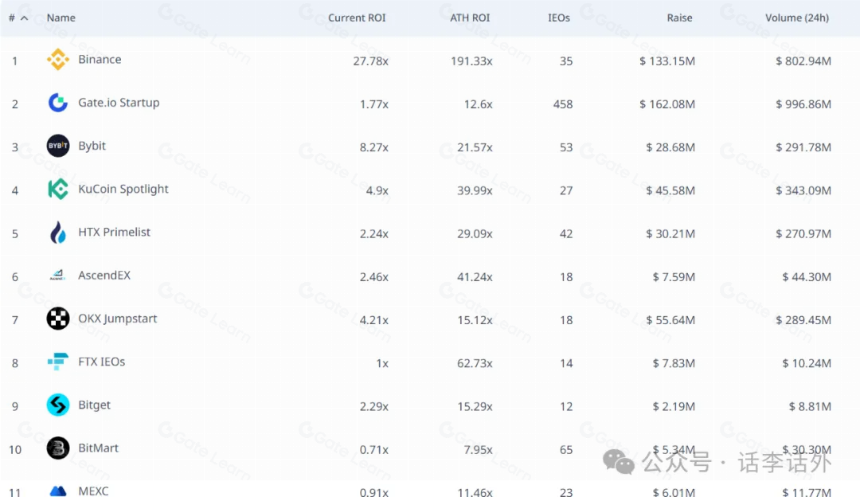
Task: Click the FTX IEOs logo icon
Action: pyautogui.click(x=58, y=361)
